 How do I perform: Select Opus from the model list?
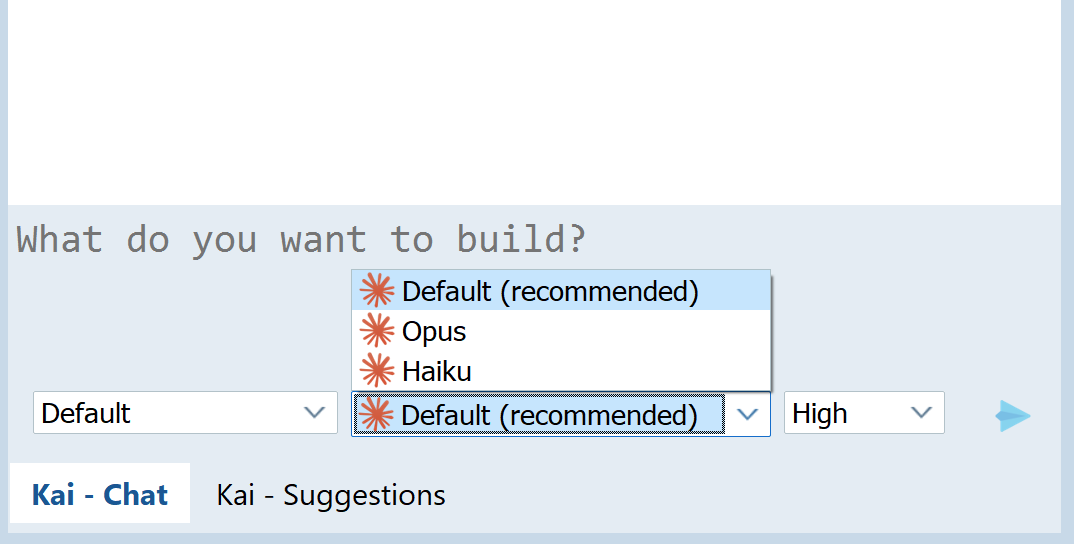561,331
